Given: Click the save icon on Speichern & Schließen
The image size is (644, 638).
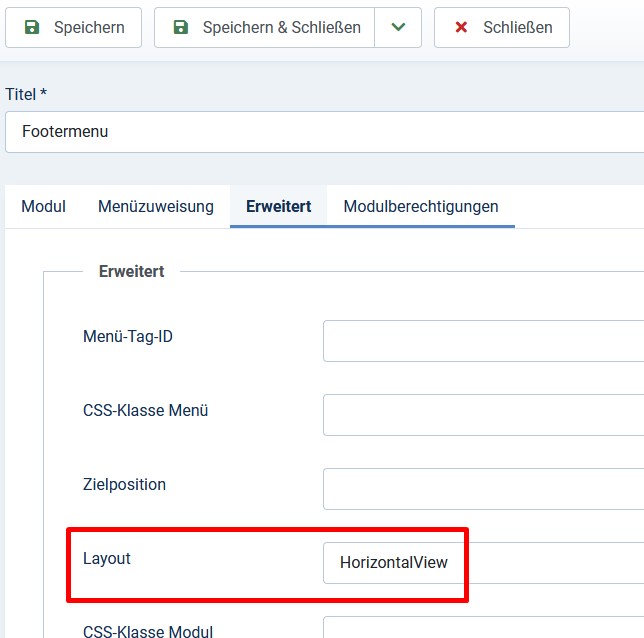Looking at the screenshot, I should pyautogui.click(x=181, y=28).
